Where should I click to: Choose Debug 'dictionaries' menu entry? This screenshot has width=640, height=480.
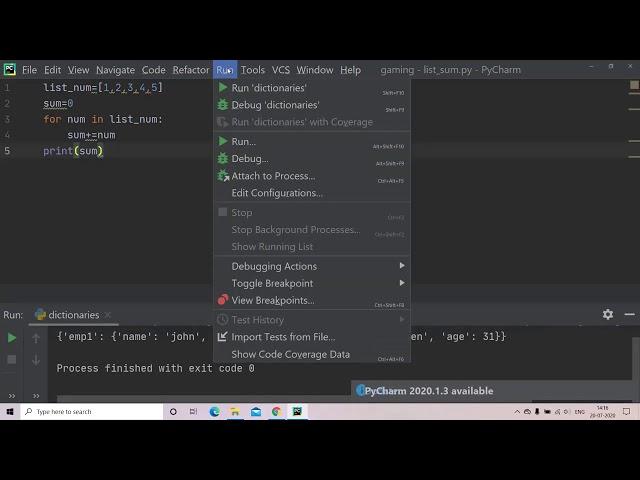pos(312,105)
